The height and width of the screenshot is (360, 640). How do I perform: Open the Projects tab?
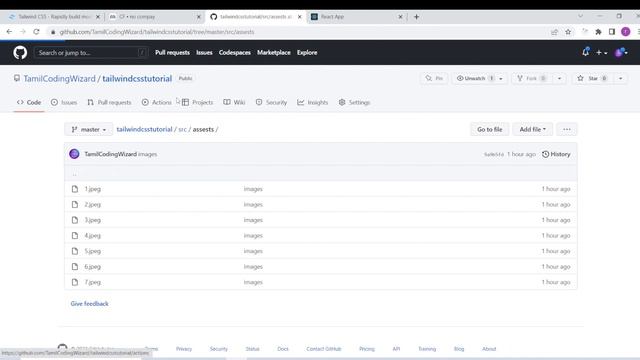click(198, 102)
